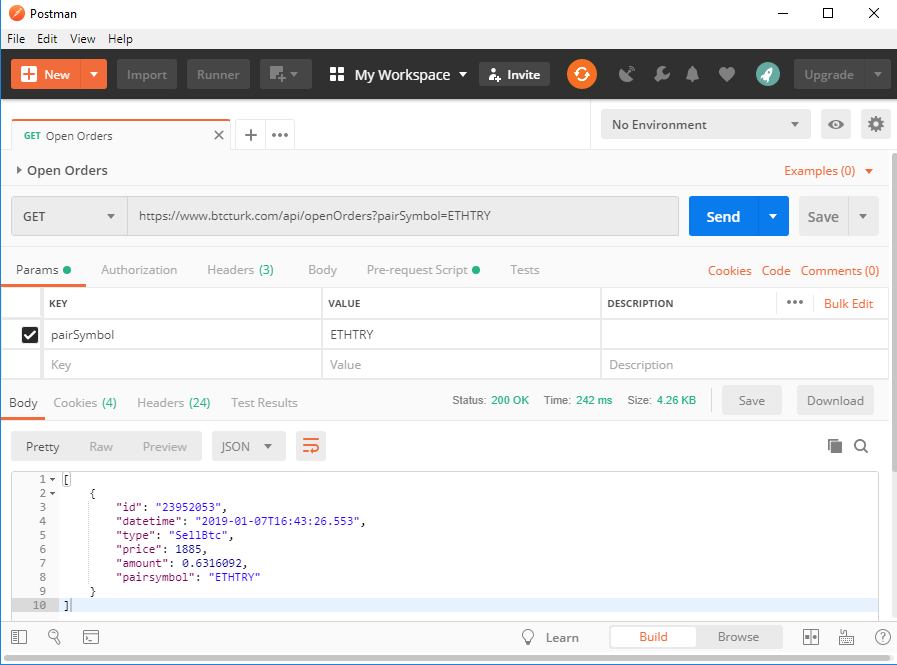
Task: Open the settings wrench icon
Action: coord(661,74)
